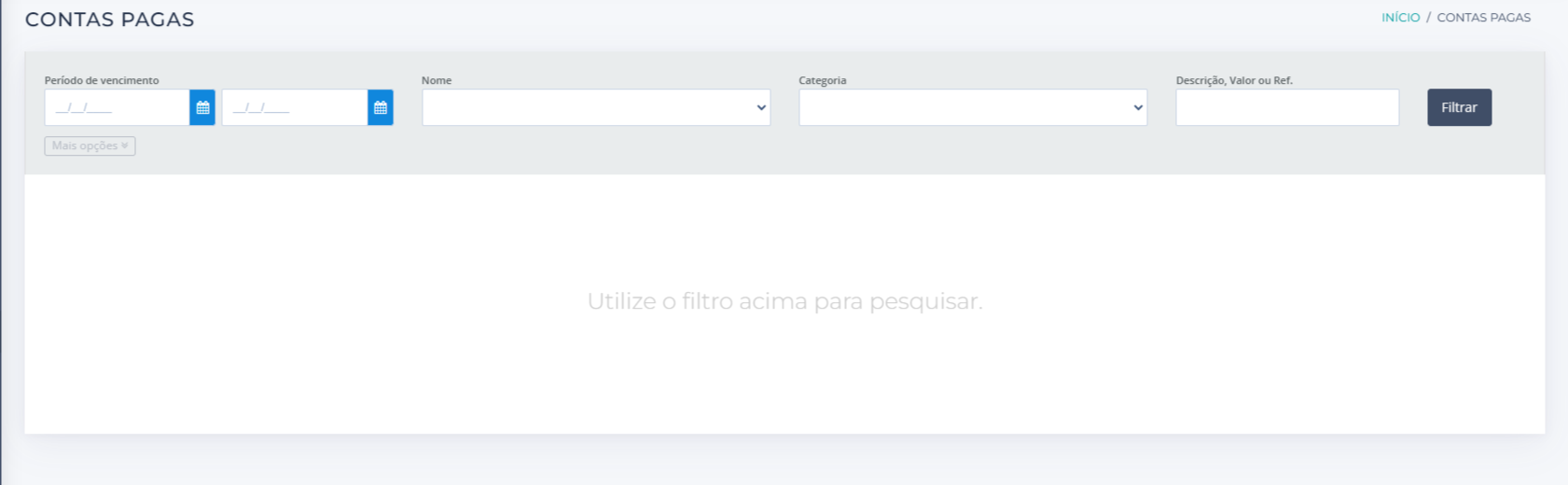Open the end due date calendar picker
The height and width of the screenshot is (485, 1568).
tap(381, 107)
